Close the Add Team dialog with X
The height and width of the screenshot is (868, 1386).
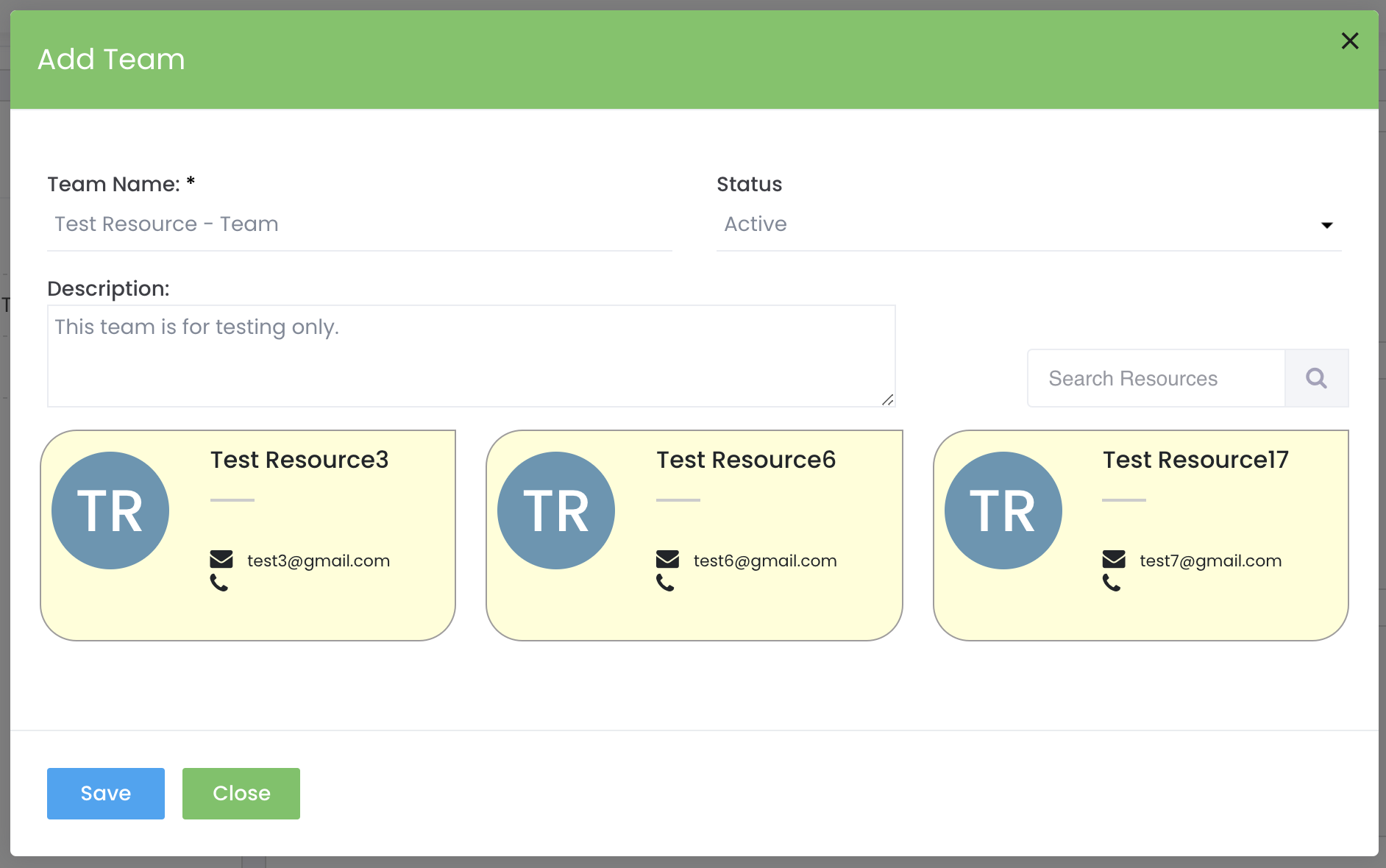coord(1350,41)
